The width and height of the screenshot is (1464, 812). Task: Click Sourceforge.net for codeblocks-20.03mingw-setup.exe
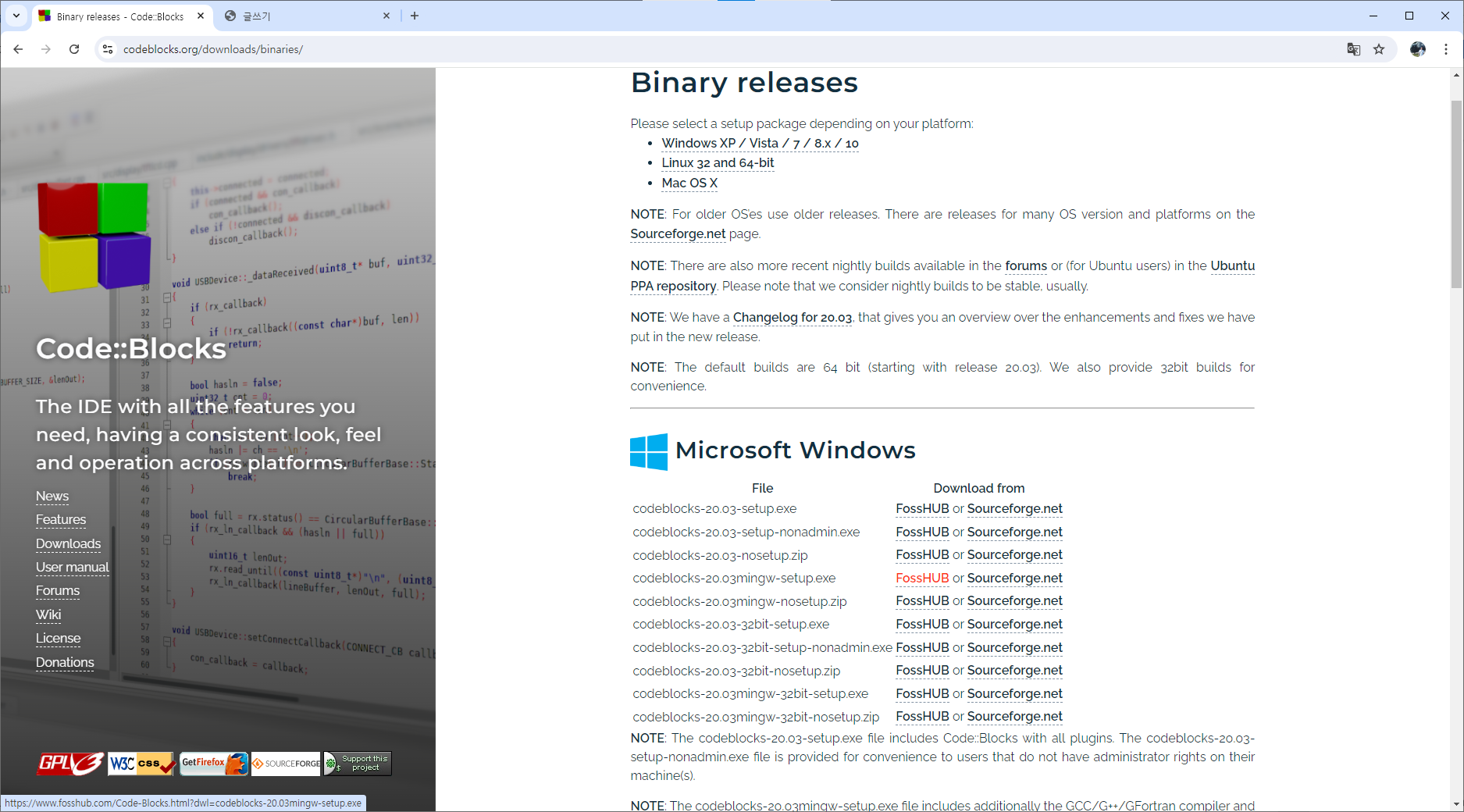click(1014, 579)
